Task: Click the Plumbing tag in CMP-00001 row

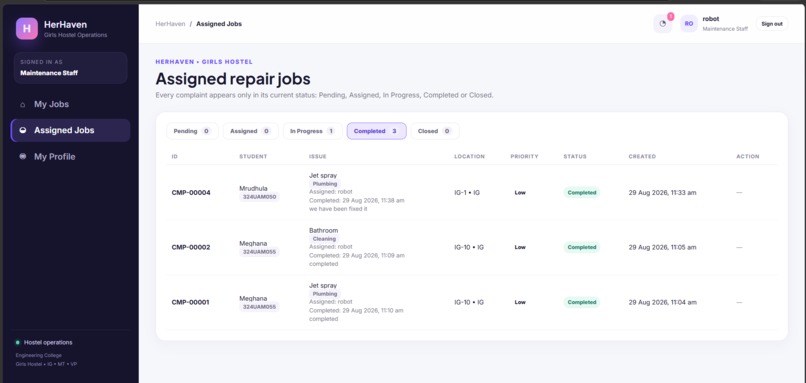Action: 325,294
